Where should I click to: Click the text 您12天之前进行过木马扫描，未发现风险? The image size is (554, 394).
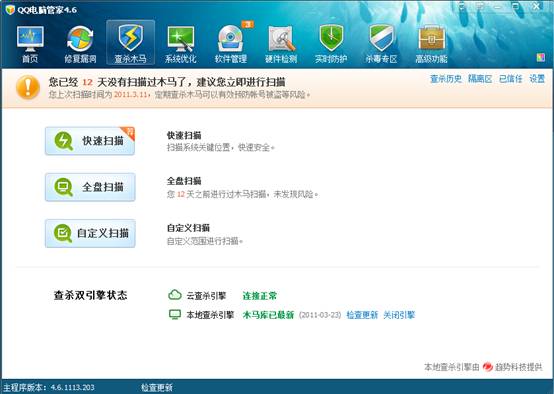242,194
